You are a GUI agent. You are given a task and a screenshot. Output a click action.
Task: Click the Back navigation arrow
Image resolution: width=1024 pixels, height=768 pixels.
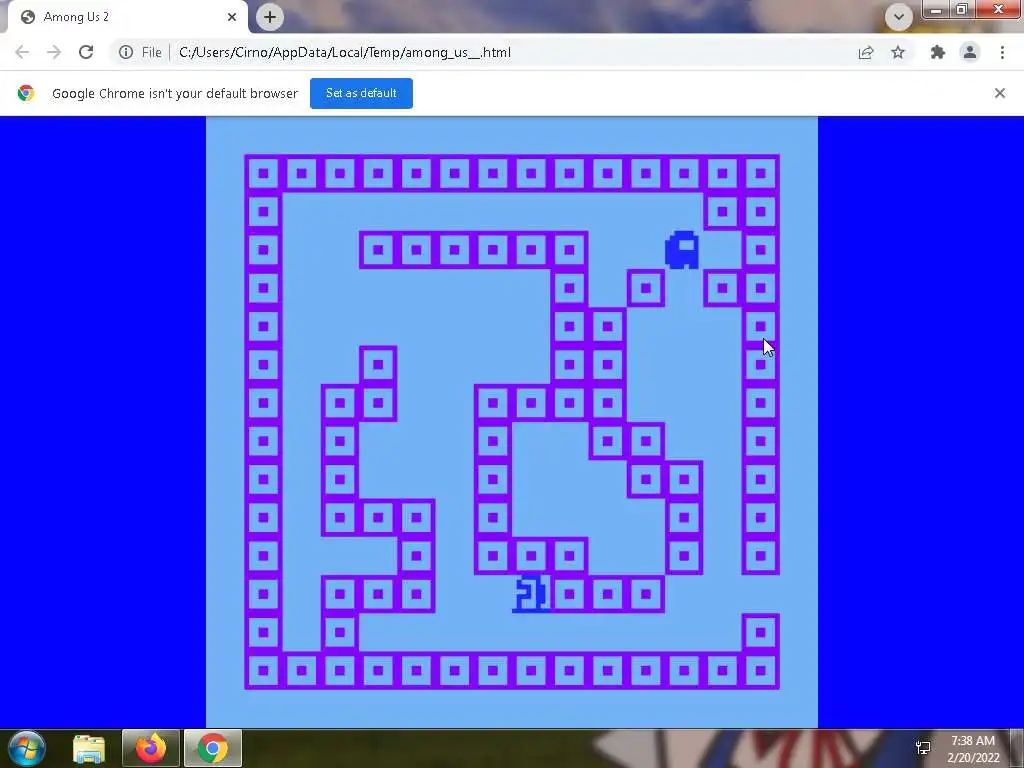pyautogui.click(x=22, y=52)
